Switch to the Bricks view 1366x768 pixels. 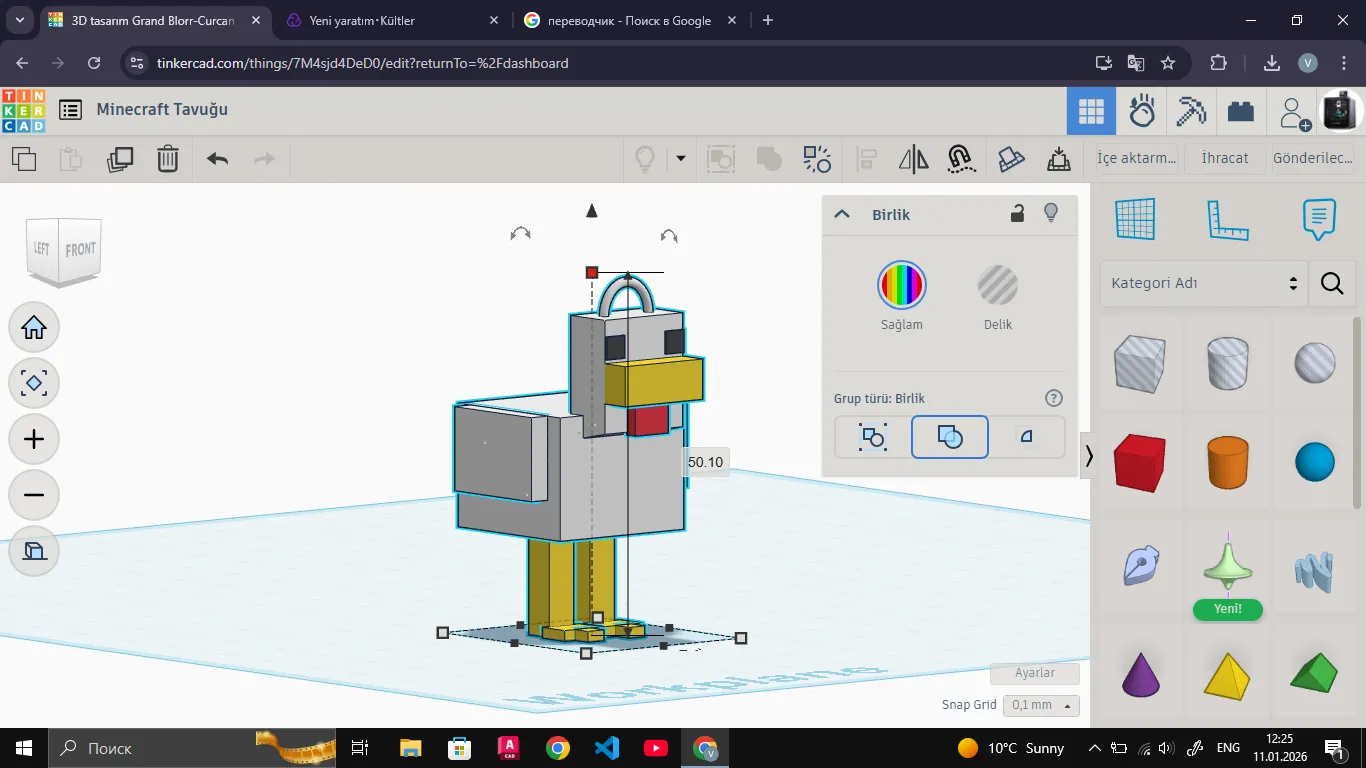tap(1241, 111)
